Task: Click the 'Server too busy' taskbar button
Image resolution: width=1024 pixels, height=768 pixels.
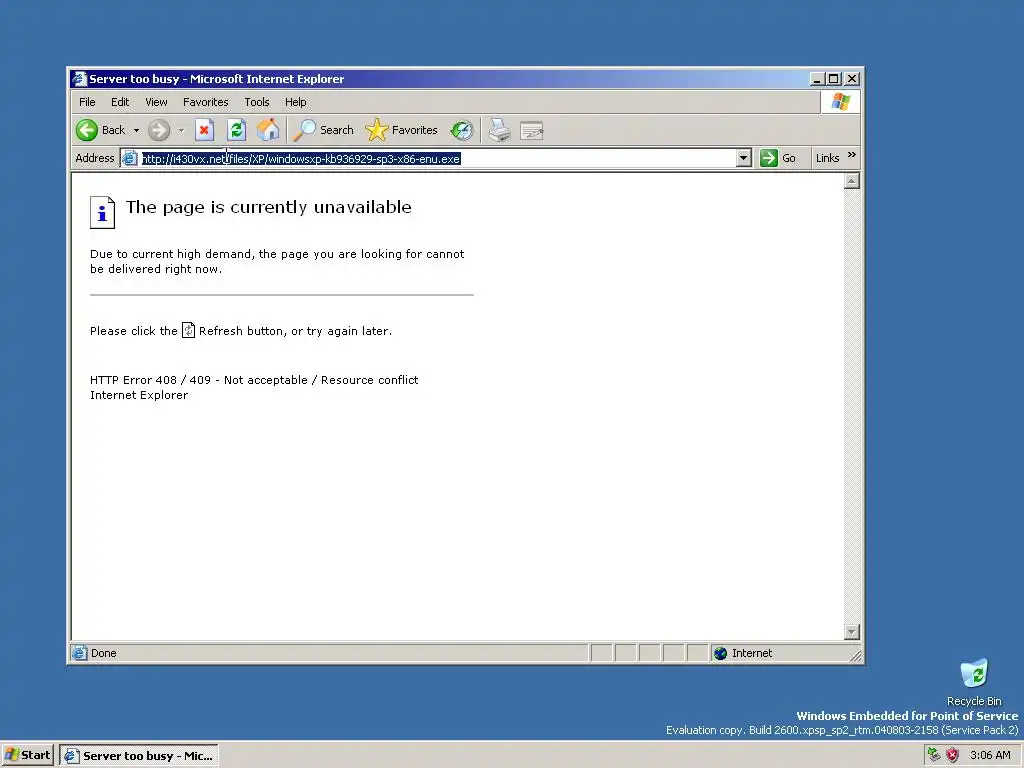Action: point(139,756)
